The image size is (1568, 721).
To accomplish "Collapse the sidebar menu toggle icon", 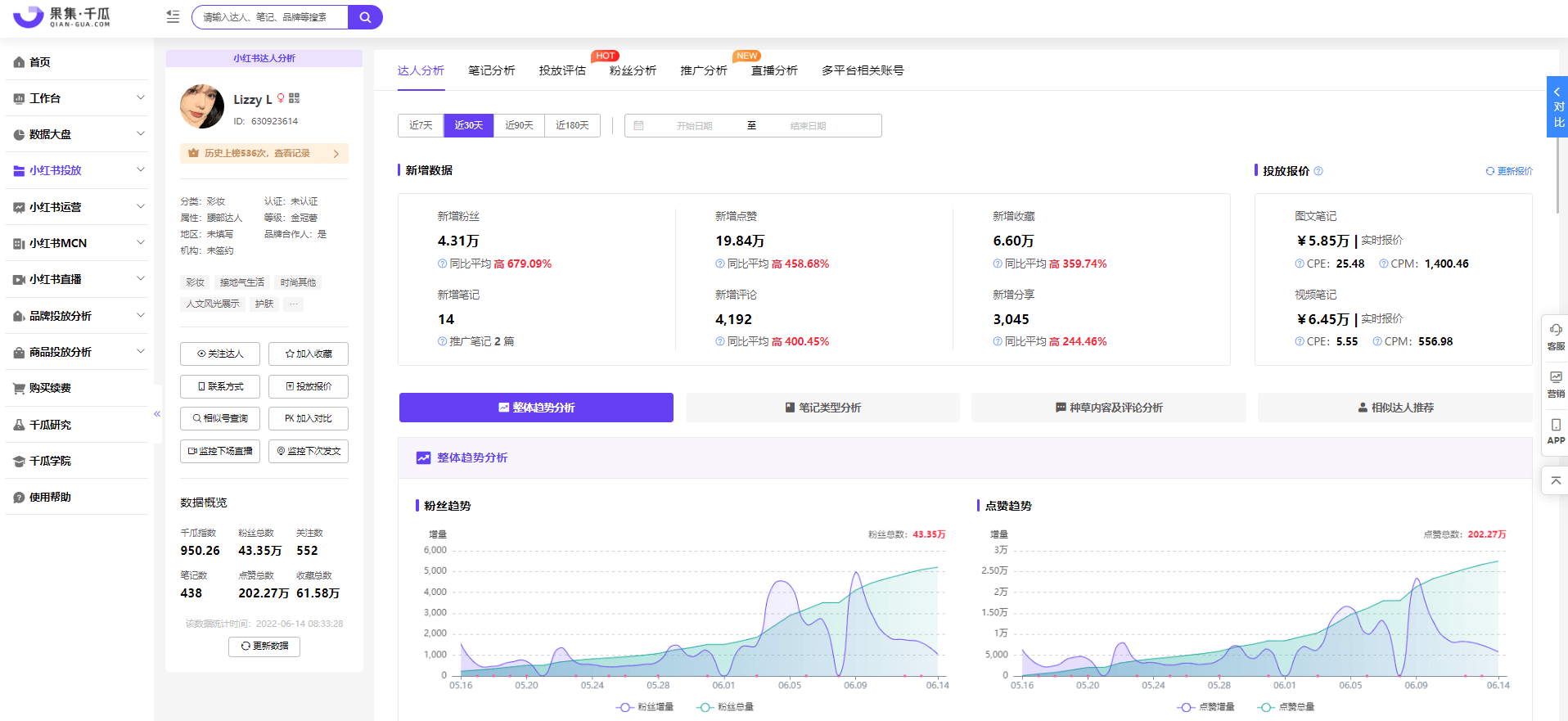I will click(173, 16).
